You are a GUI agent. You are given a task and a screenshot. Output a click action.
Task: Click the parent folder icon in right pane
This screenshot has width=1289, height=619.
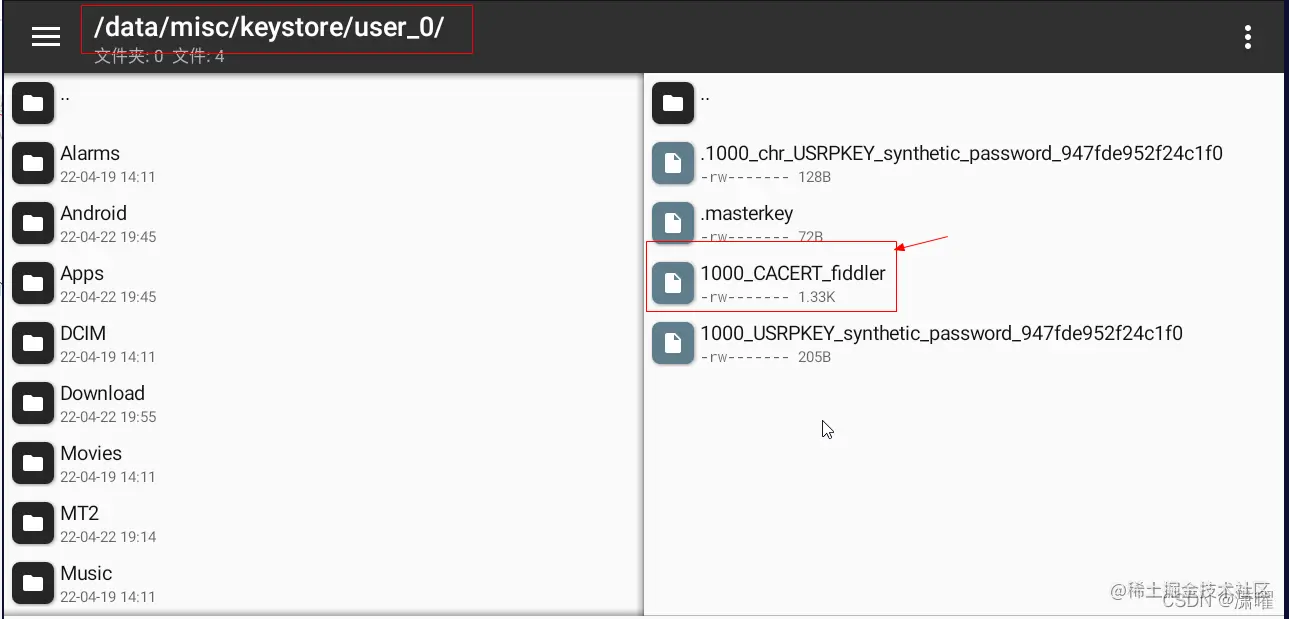click(673, 103)
